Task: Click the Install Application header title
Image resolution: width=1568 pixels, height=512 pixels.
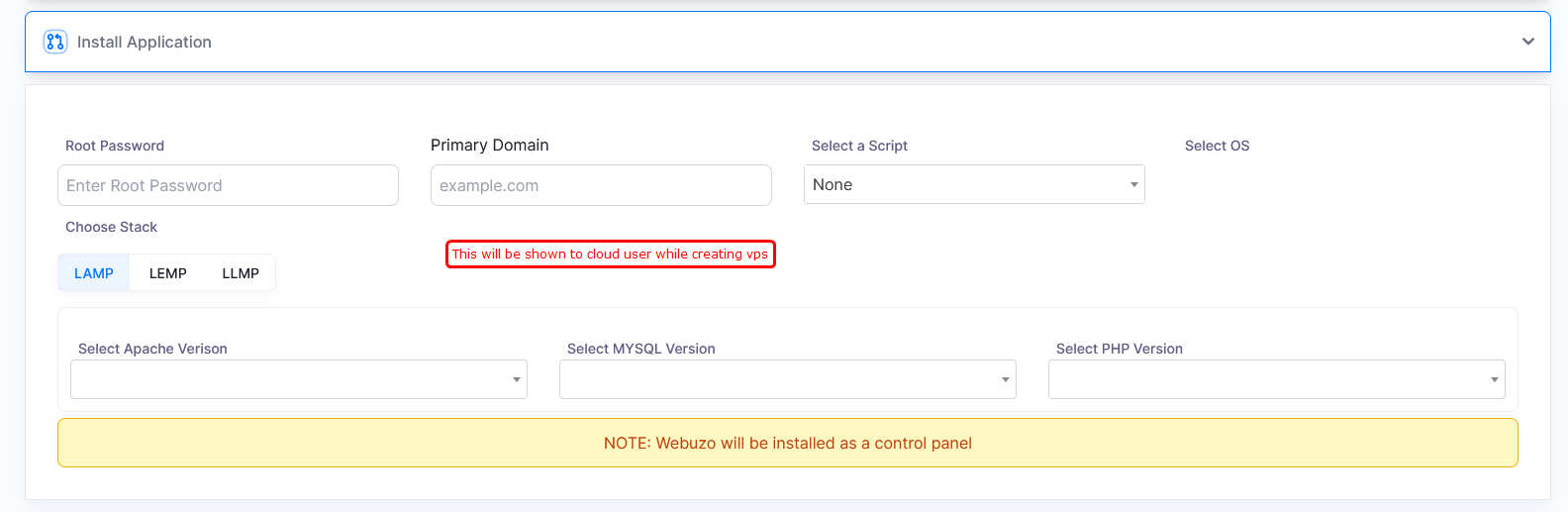Action: click(x=145, y=42)
